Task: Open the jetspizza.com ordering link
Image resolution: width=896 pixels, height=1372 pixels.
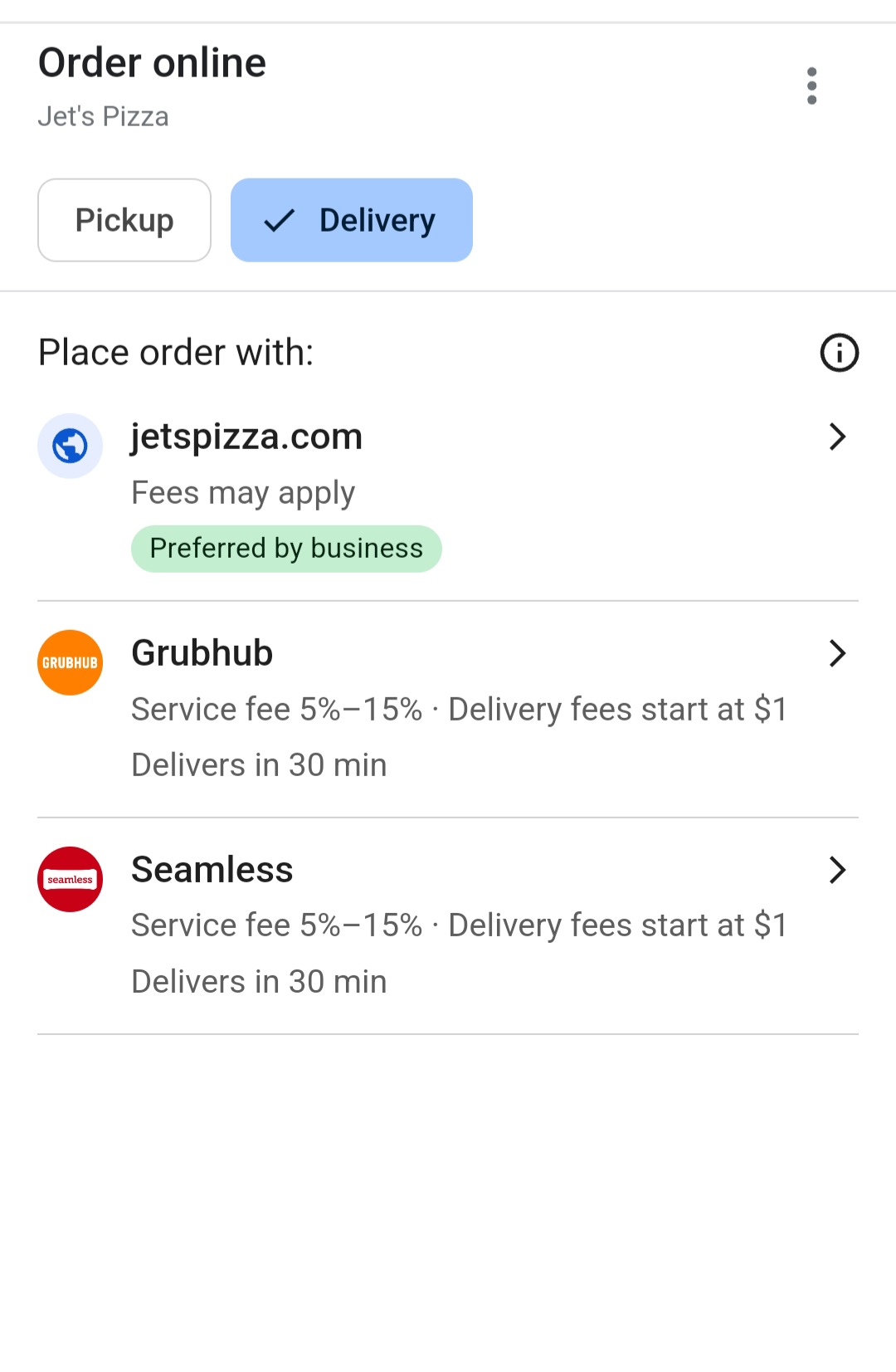Action: pyautogui.click(x=246, y=437)
